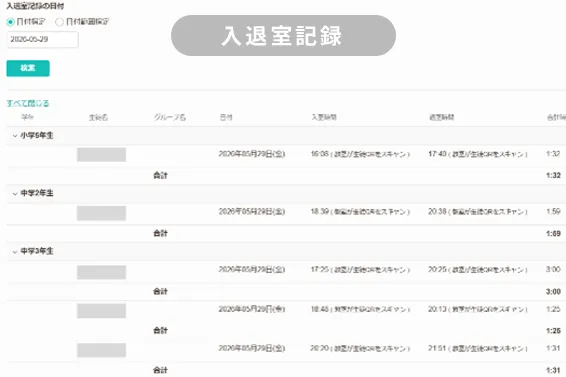Viewport: 566px width, 377px height.
Task: Collapse the 中学3年生 group
Action: pos(15,251)
